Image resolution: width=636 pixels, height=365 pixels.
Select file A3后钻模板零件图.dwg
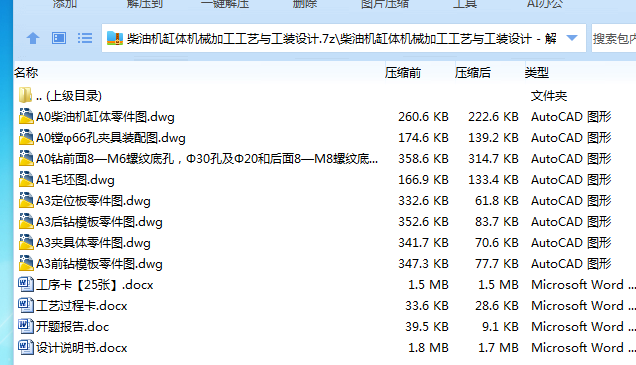[99, 222]
